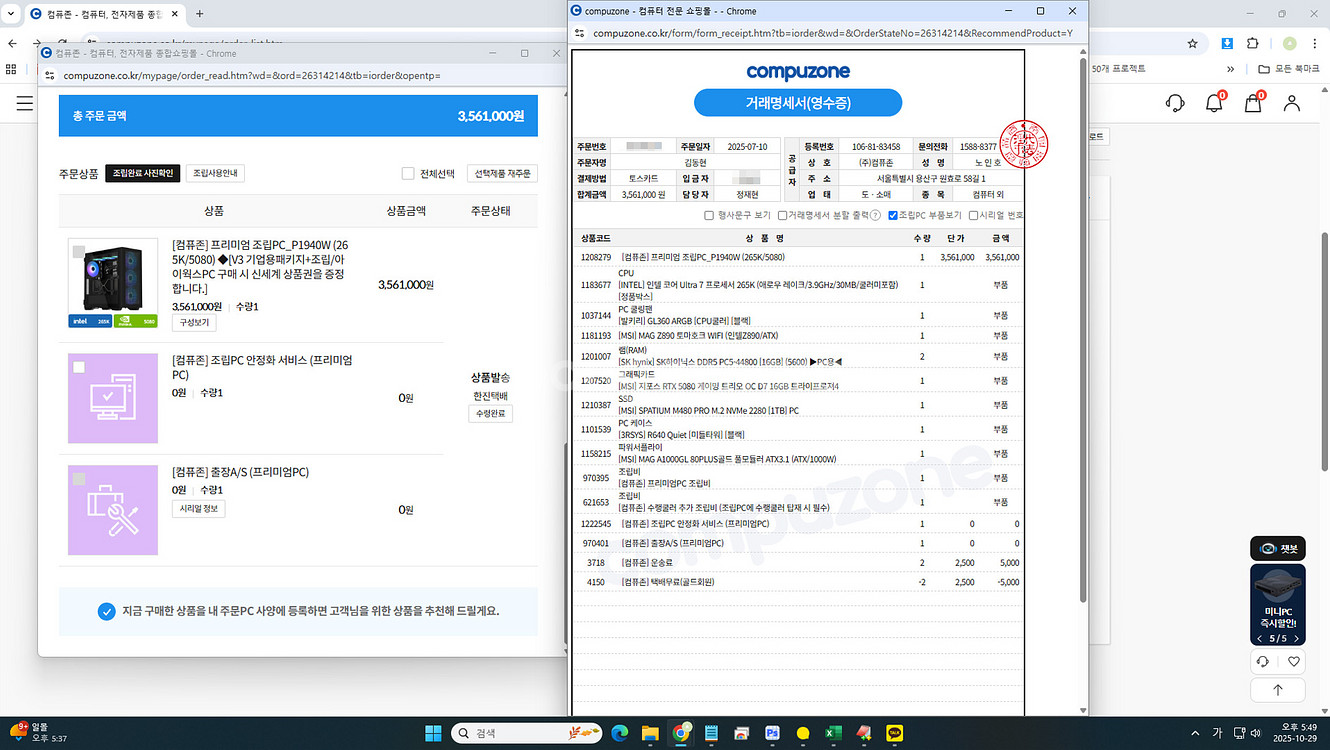Open the shopping bag cart icon
This screenshot has height=750, width=1330.
(1252, 104)
